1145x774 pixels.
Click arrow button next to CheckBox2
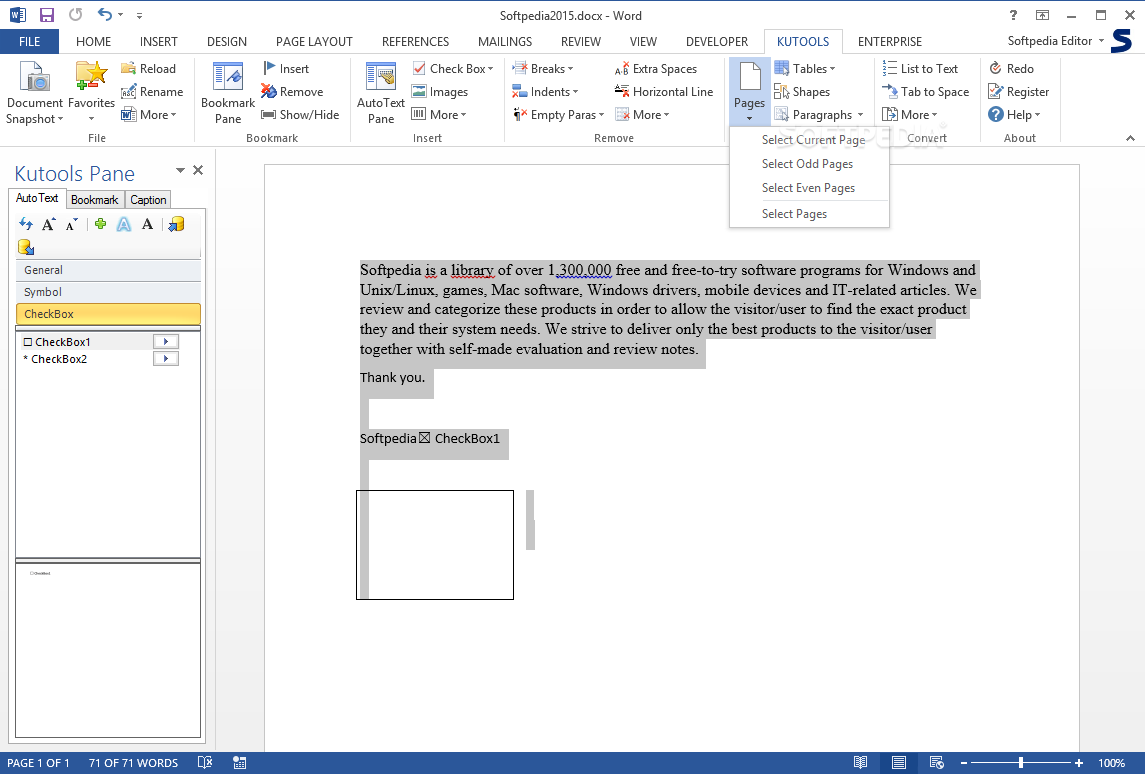166,359
